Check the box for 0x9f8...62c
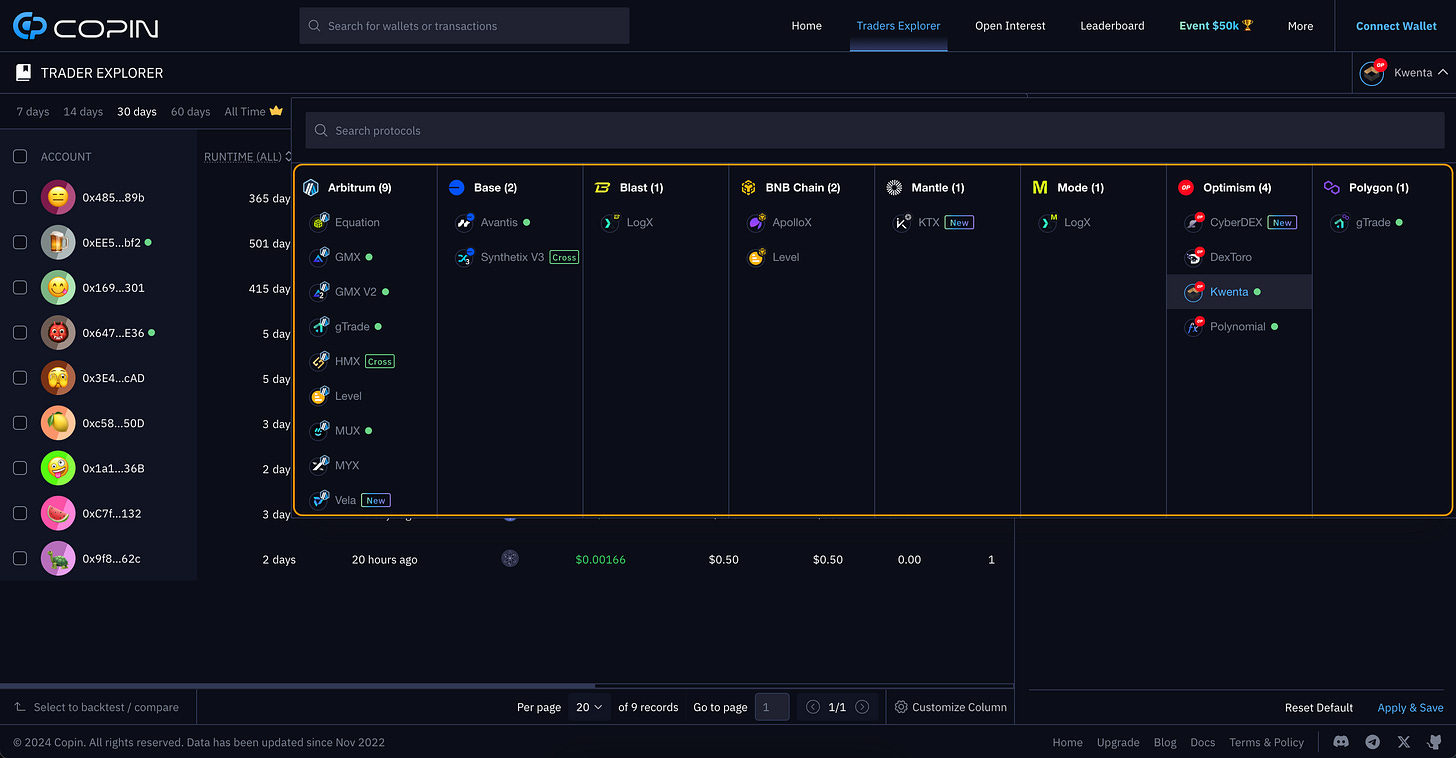 coord(20,558)
